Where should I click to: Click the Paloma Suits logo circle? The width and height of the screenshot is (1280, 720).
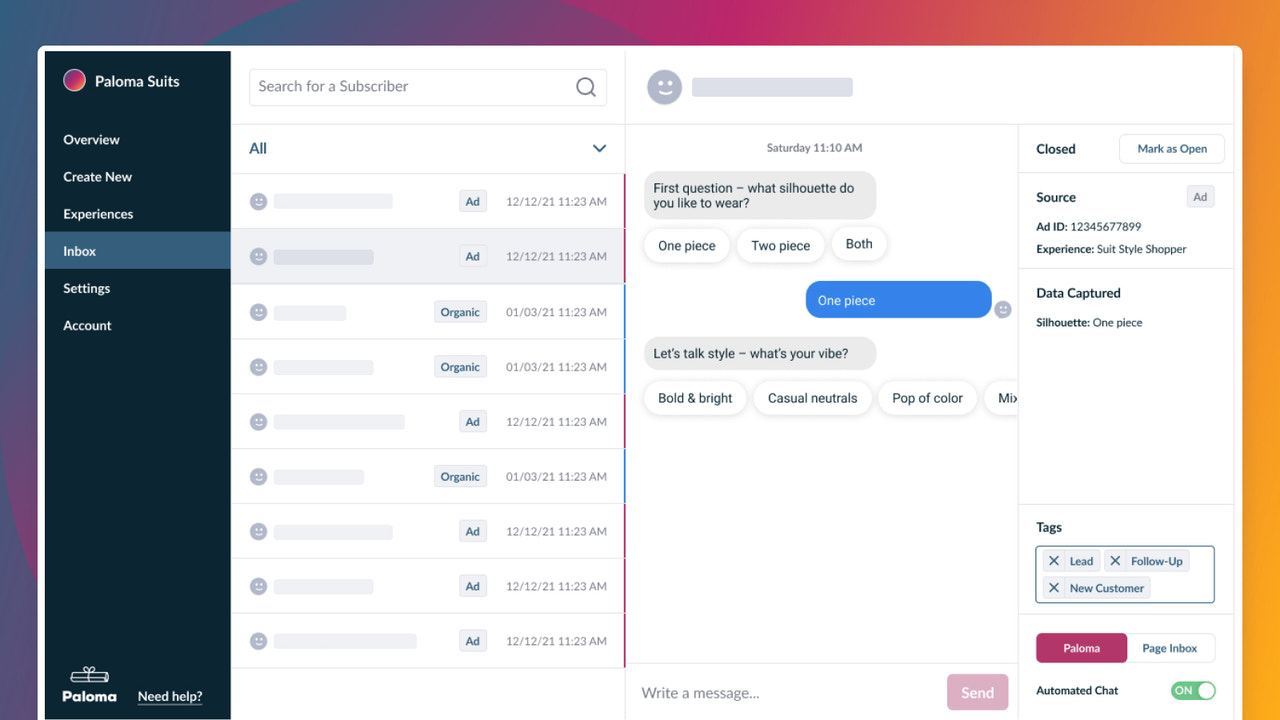(x=74, y=80)
